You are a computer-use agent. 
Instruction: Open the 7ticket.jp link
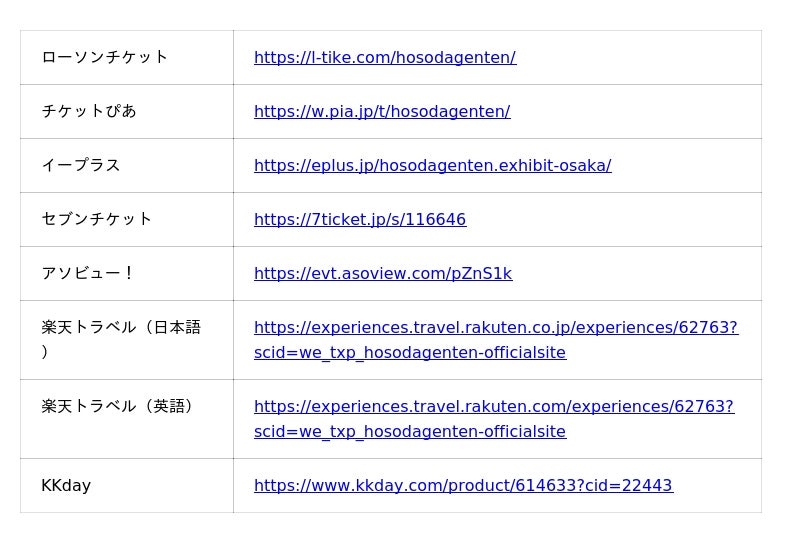click(x=360, y=219)
